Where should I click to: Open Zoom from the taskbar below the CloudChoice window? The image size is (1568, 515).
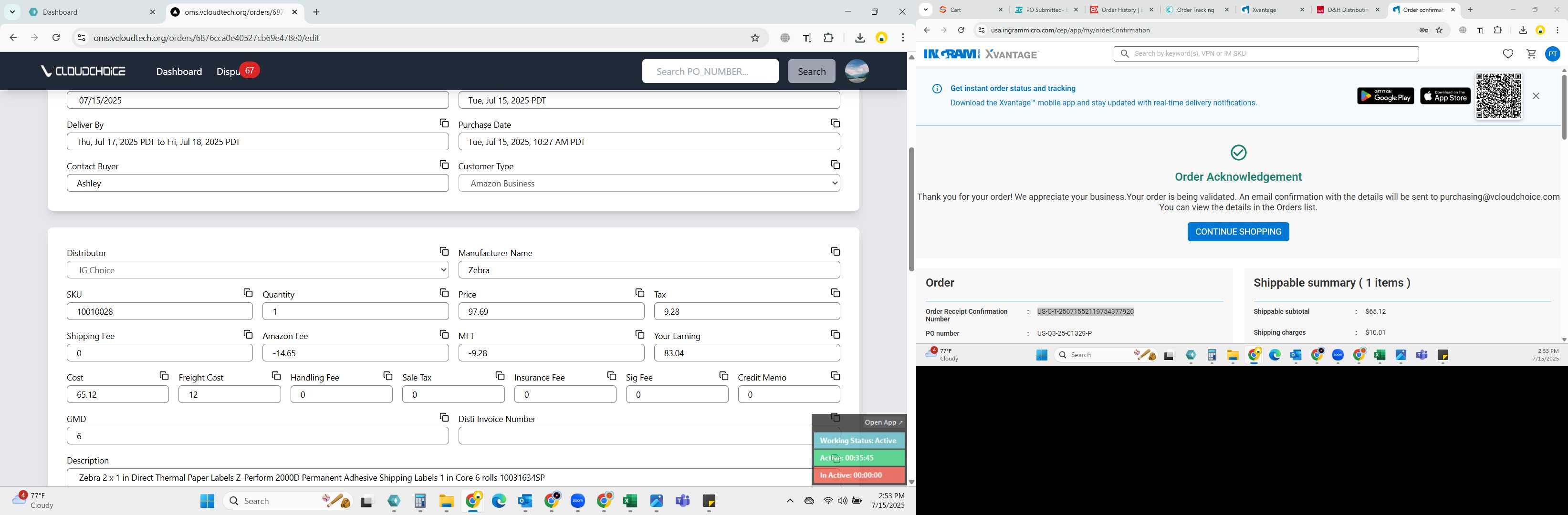coord(578,501)
